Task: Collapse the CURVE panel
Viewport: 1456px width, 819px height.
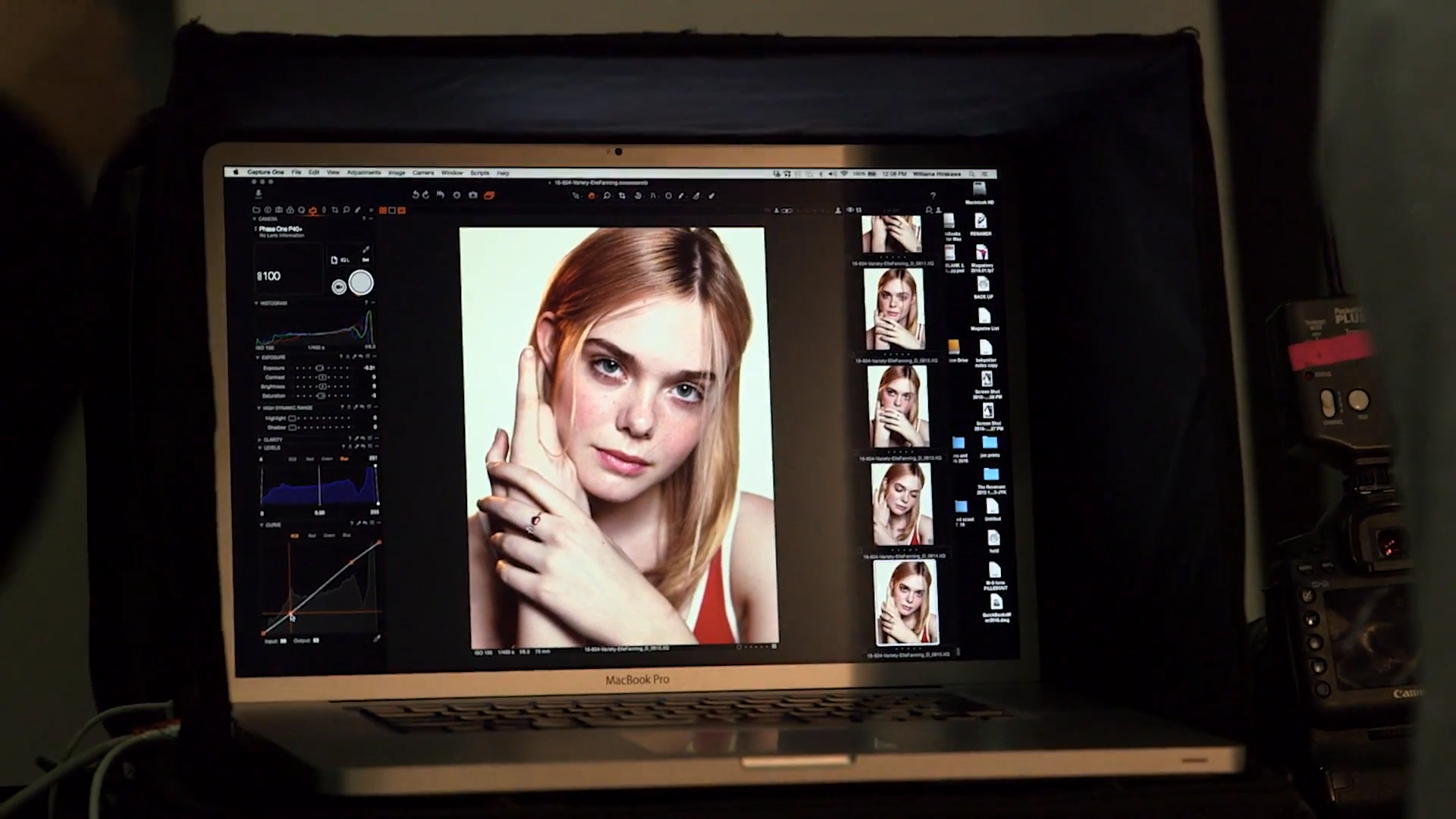Action: click(262, 525)
